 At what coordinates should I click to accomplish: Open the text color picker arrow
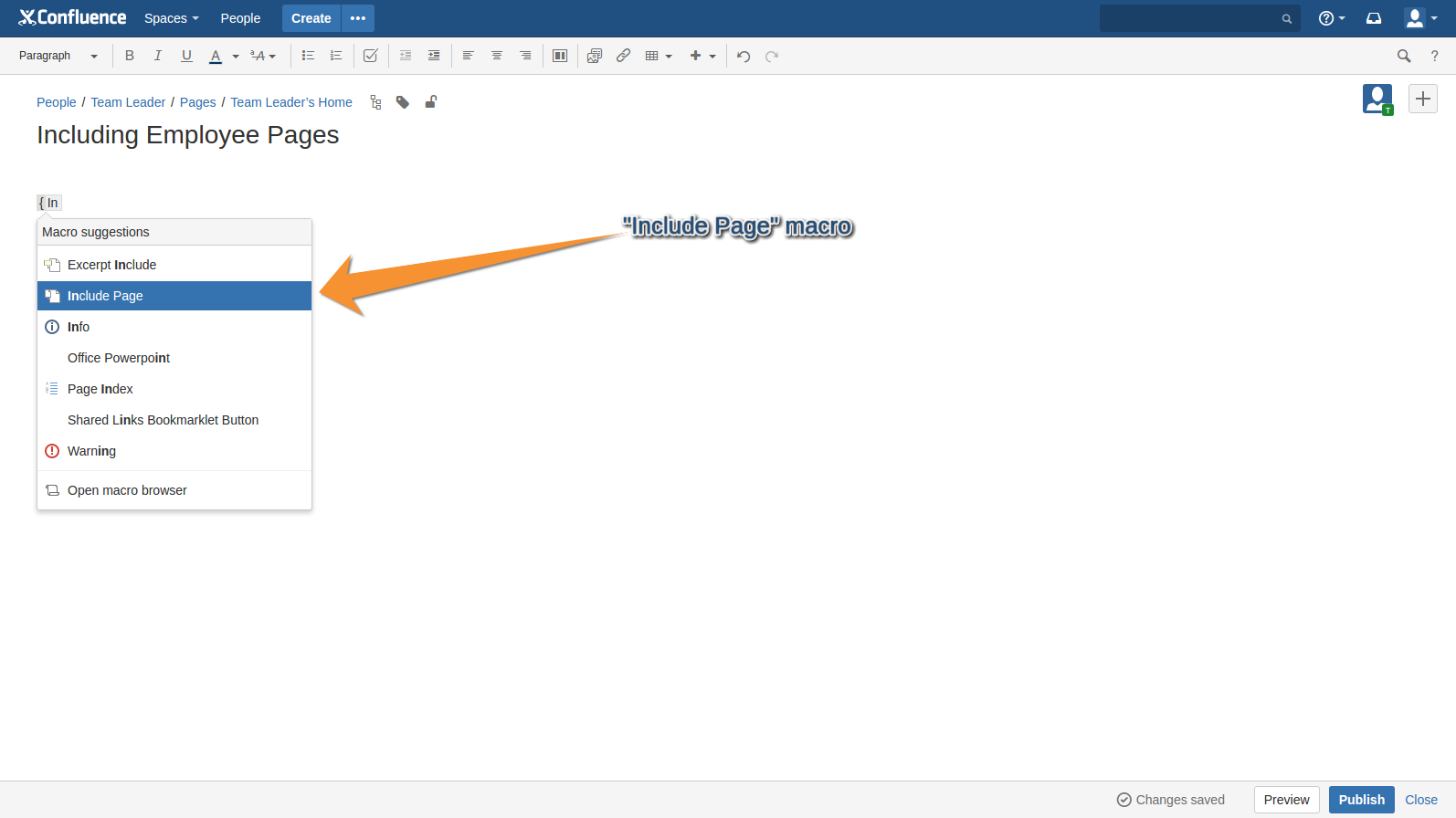(x=236, y=57)
